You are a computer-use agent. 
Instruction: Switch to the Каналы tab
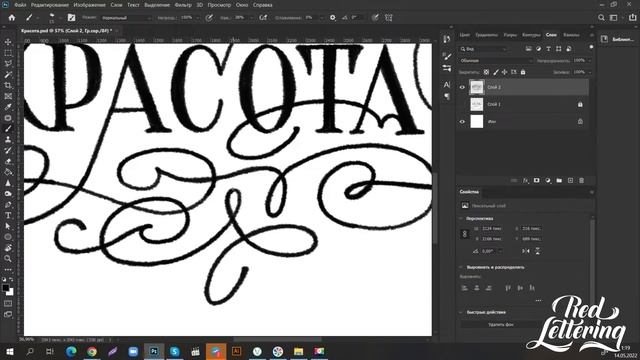click(x=571, y=35)
